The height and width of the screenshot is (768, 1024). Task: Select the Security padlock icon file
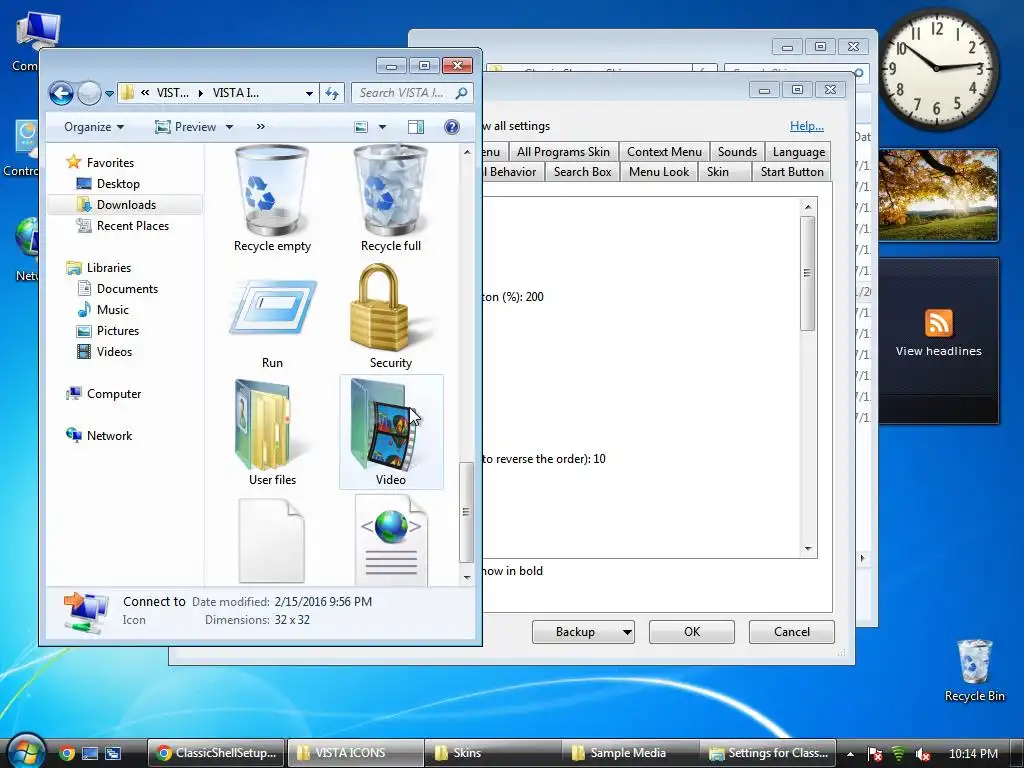click(391, 316)
